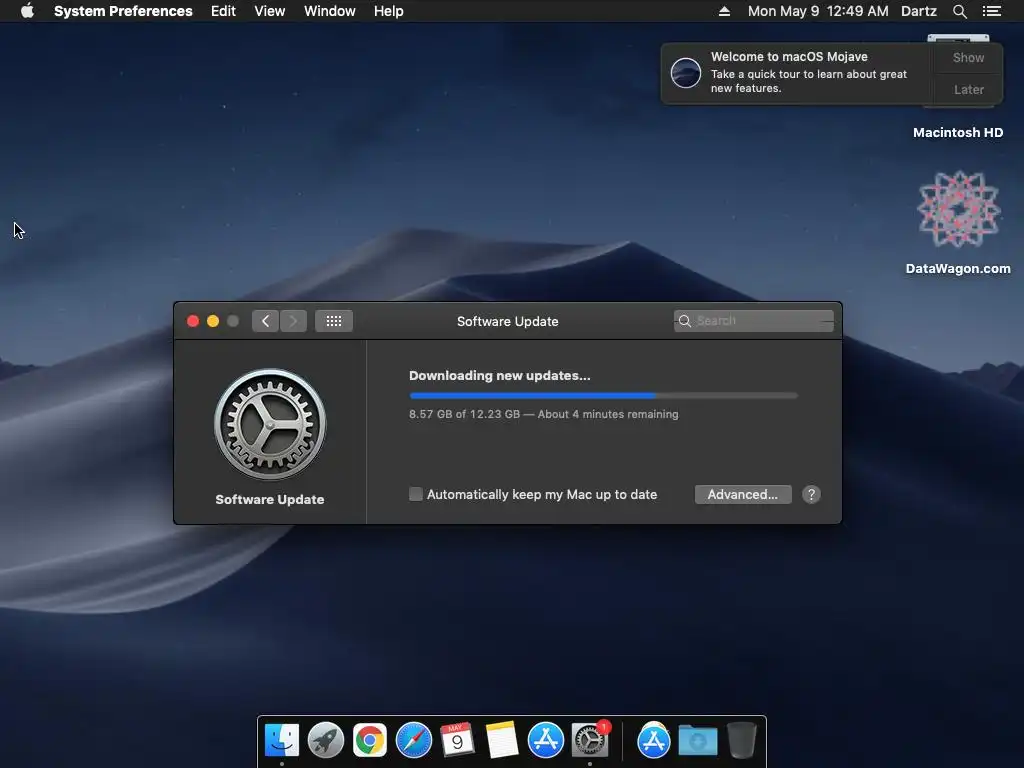This screenshot has height=768, width=1024.
Task: Click the download progress bar
Action: (603, 395)
